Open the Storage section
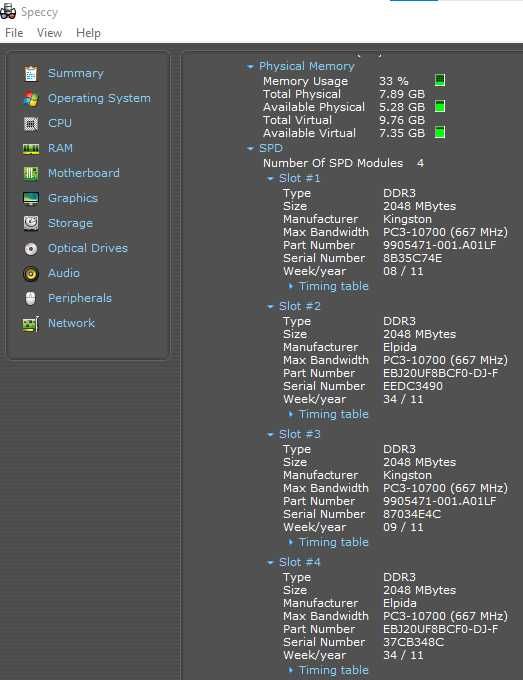523x680 pixels. pyautogui.click(x=70, y=223)
